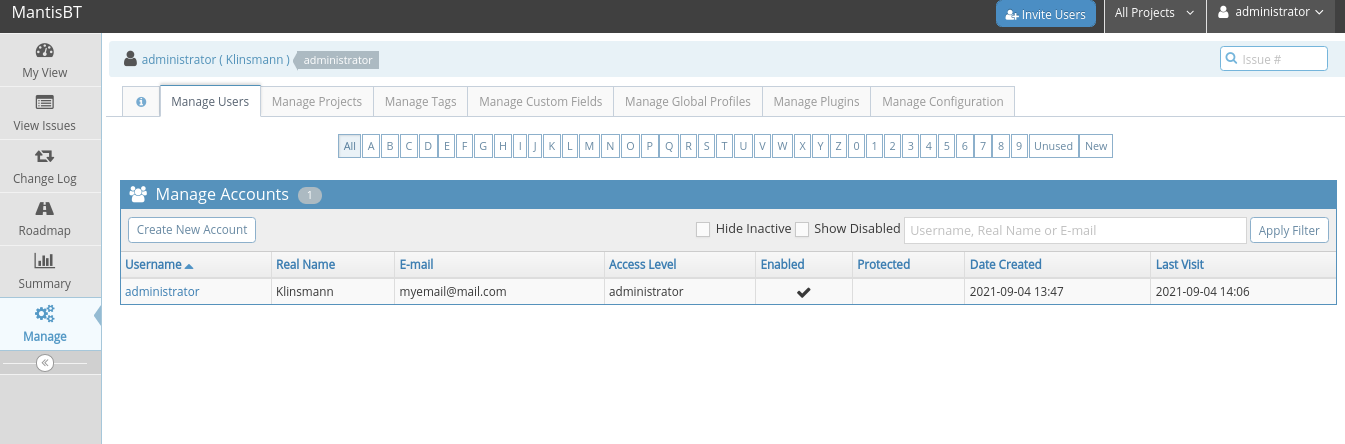The height and width of the screenshot is (444, 1345).
Task: Collapse sidebar with double-chevron icon
Action: (44, 363)
